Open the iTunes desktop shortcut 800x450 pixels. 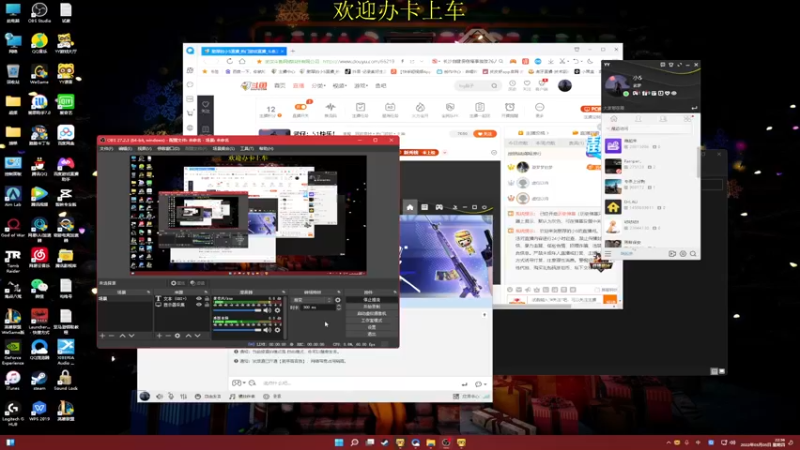click(x=13, y=380)
